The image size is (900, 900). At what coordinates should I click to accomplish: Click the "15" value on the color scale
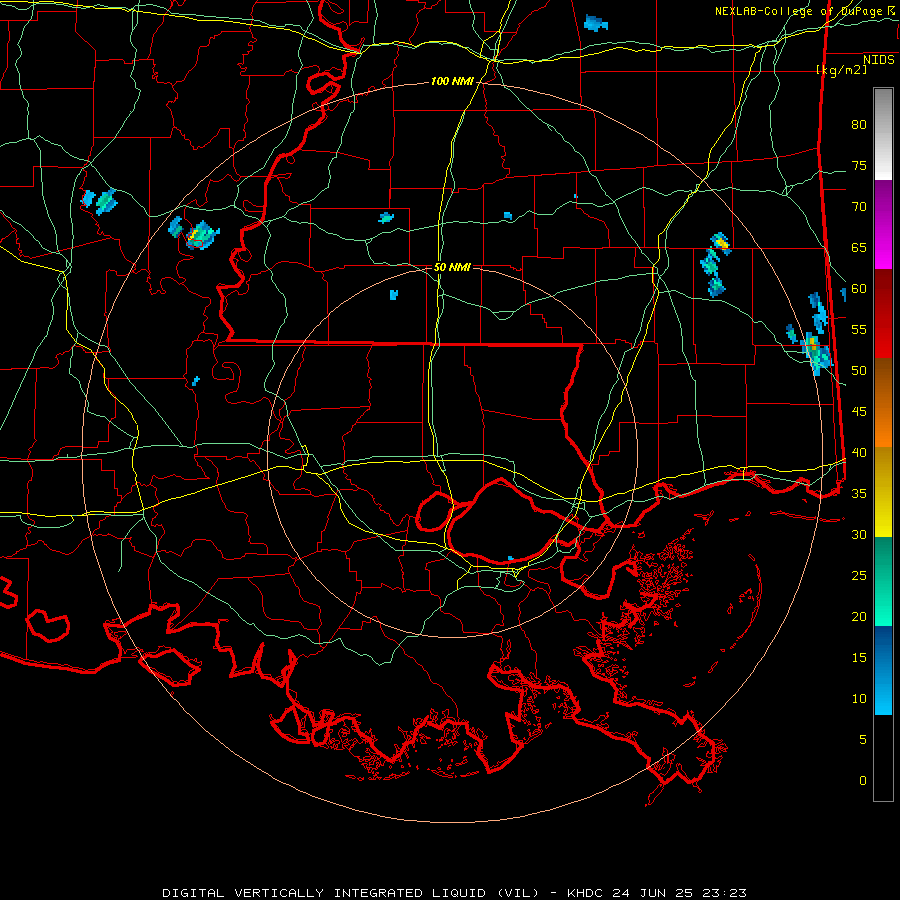859,658
